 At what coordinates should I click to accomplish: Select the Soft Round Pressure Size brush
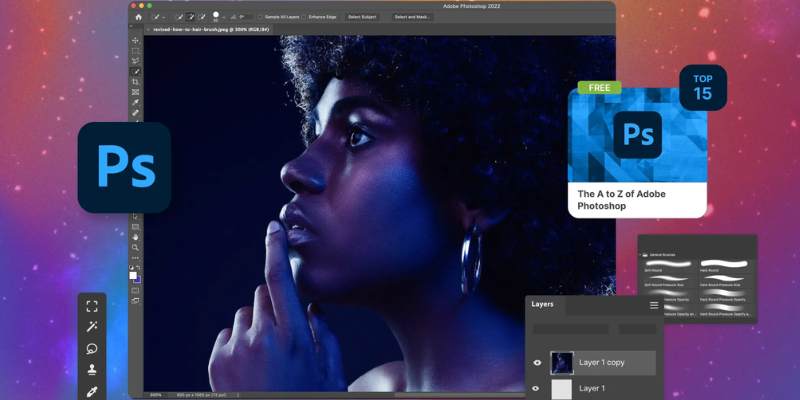[667, 279]
